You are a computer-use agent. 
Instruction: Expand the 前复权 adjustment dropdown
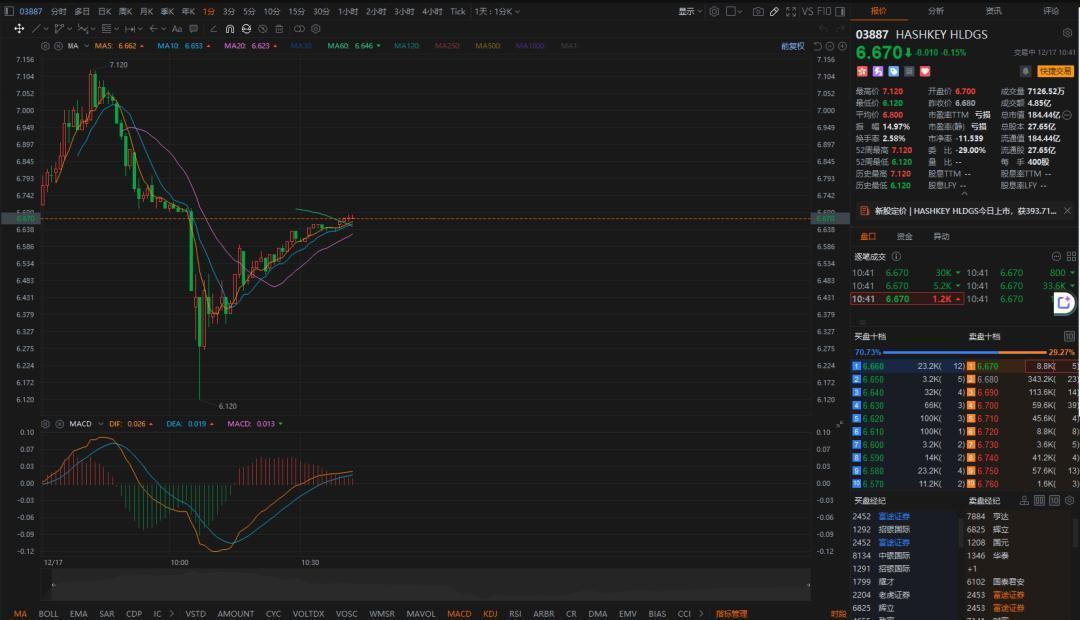[x=793, y=46]
